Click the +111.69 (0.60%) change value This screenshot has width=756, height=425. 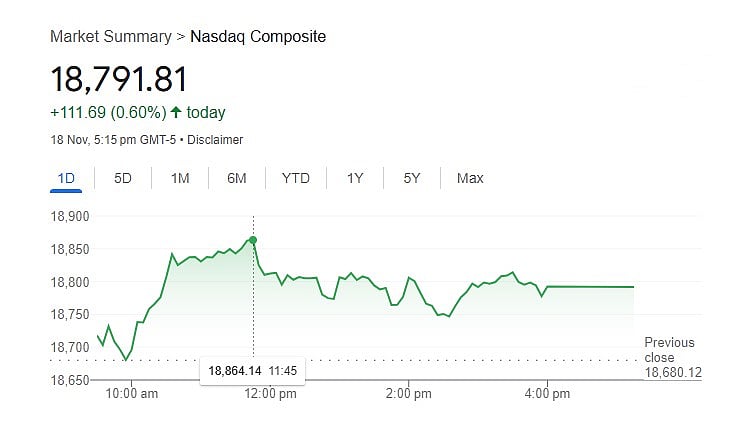coord(108,112)
